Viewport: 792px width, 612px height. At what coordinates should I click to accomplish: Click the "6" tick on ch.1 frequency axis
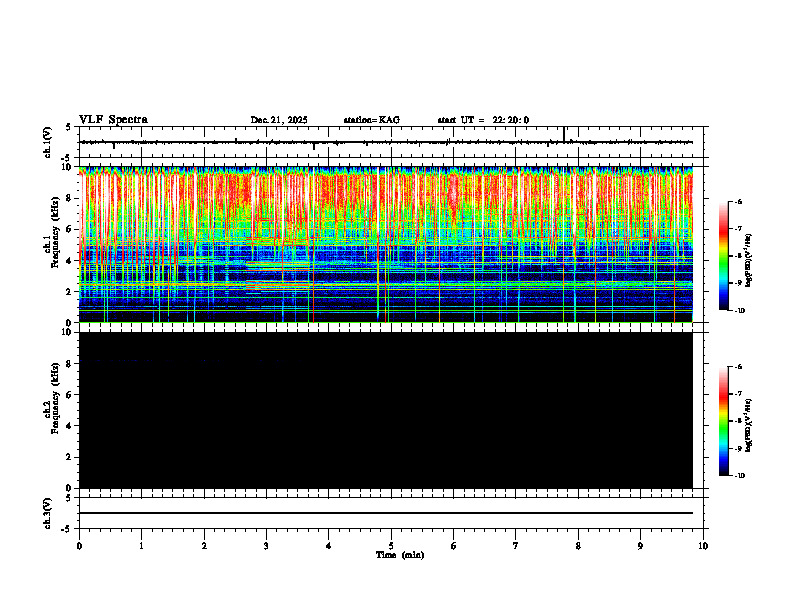coord(70,229)
